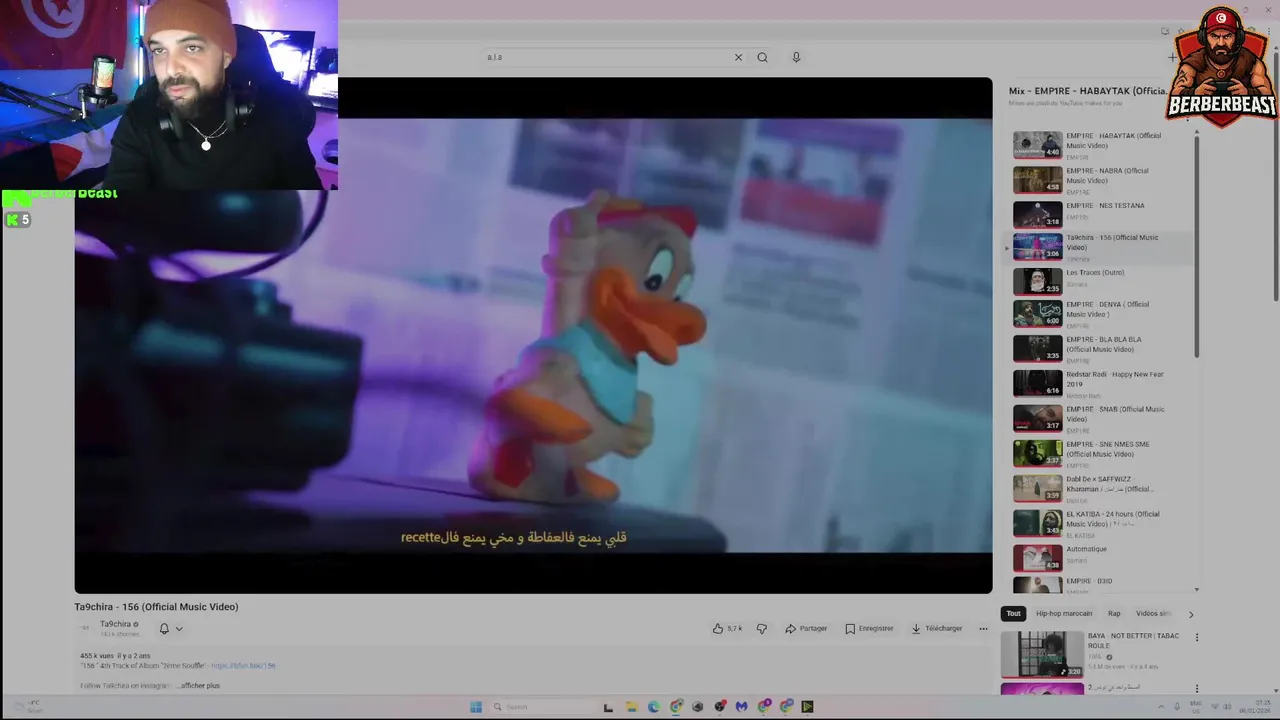Show hidden system tray icons chevron
Image resolution: width=1280 pixels, height=720 pixels.
[x=1161, y=707]
